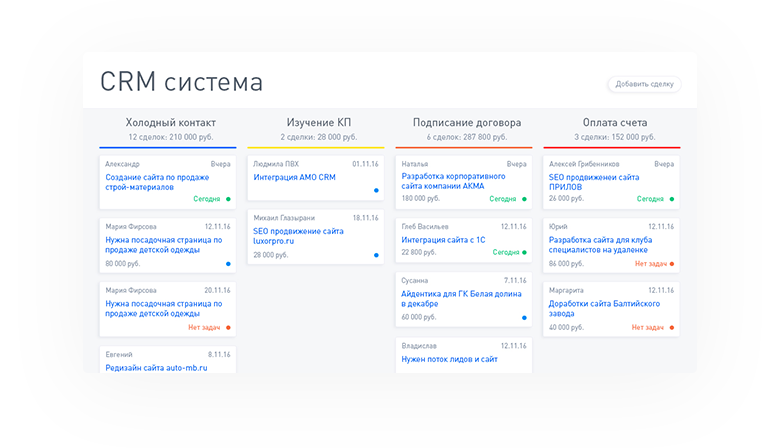Click green status dot on Наталья card
The image size is (780, 448).
tap(524, 199)
